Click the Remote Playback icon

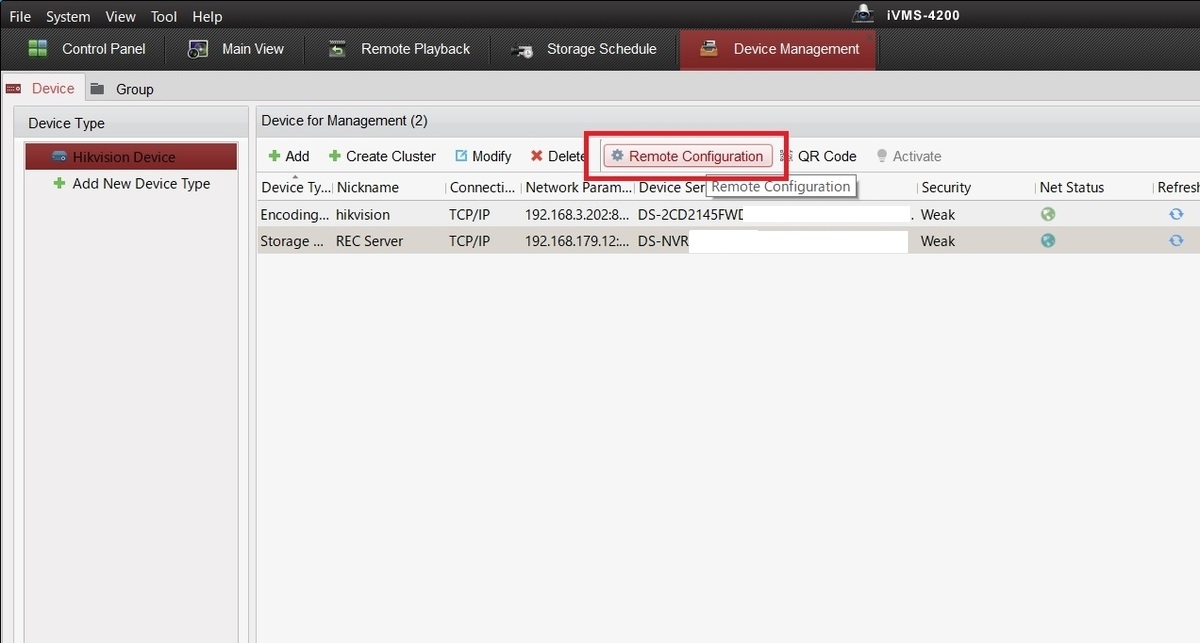tap(337, 49)
